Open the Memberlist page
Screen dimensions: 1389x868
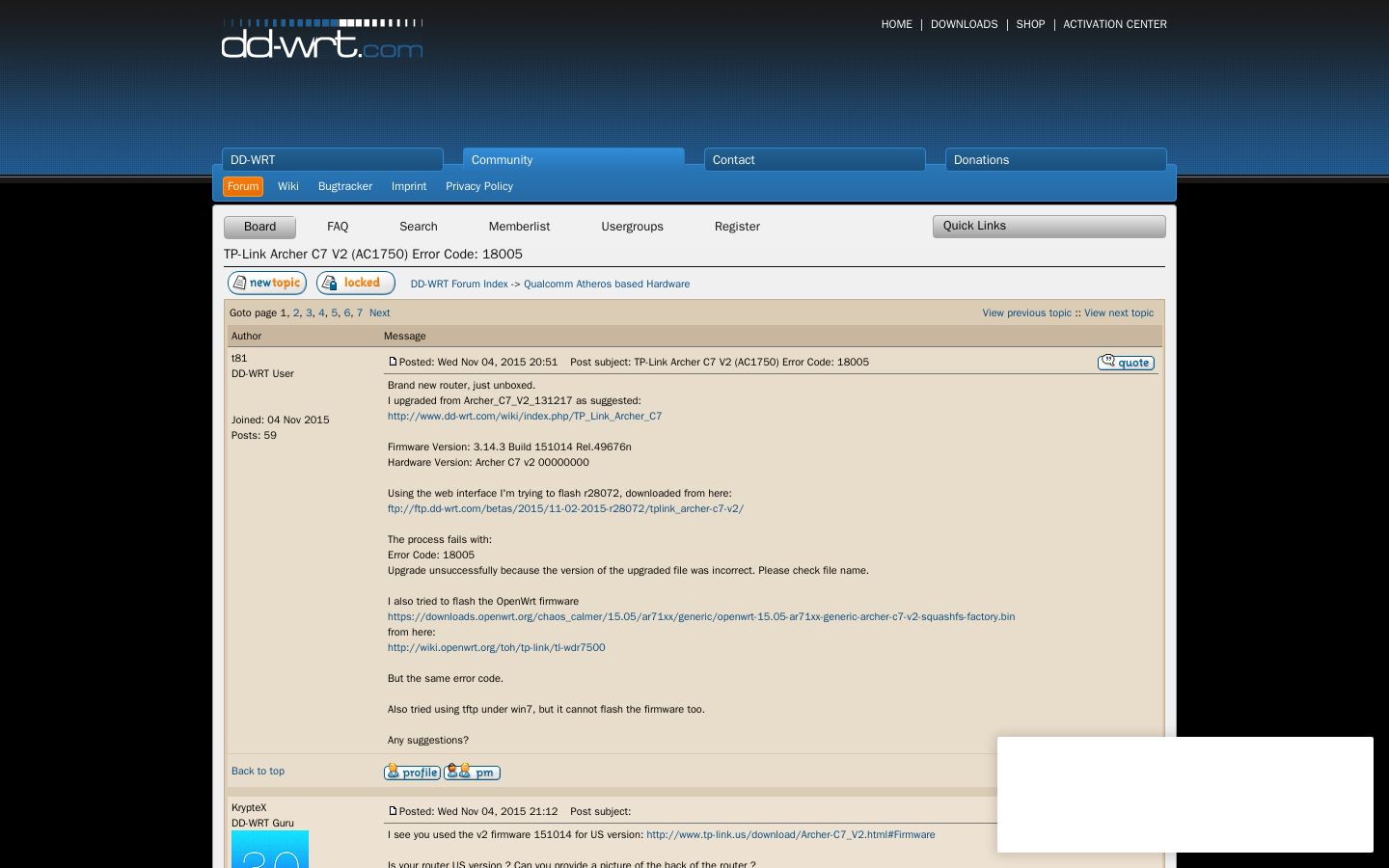[x=519, y=227]
